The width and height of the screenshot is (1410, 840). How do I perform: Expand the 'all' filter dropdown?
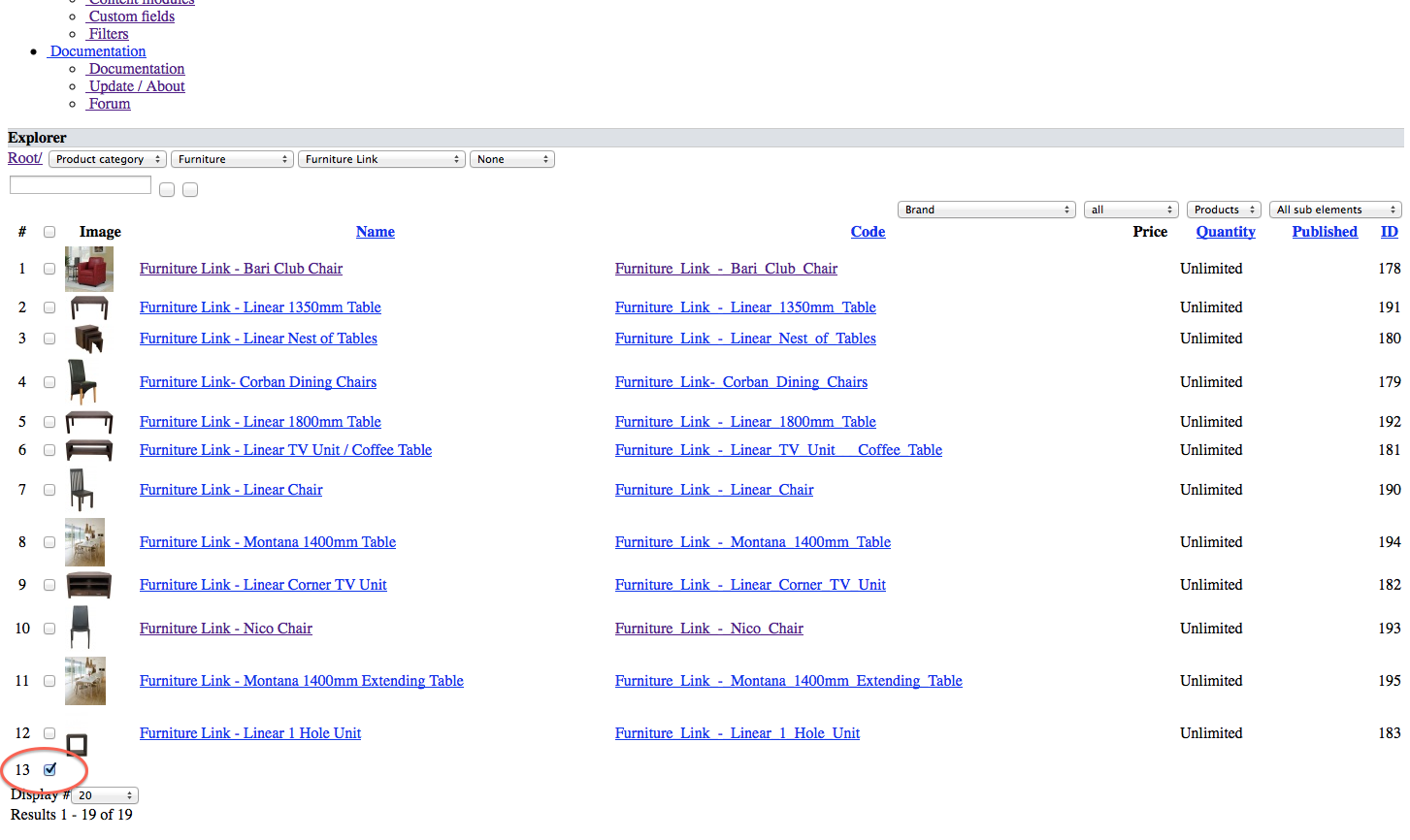click(1131, 210)
